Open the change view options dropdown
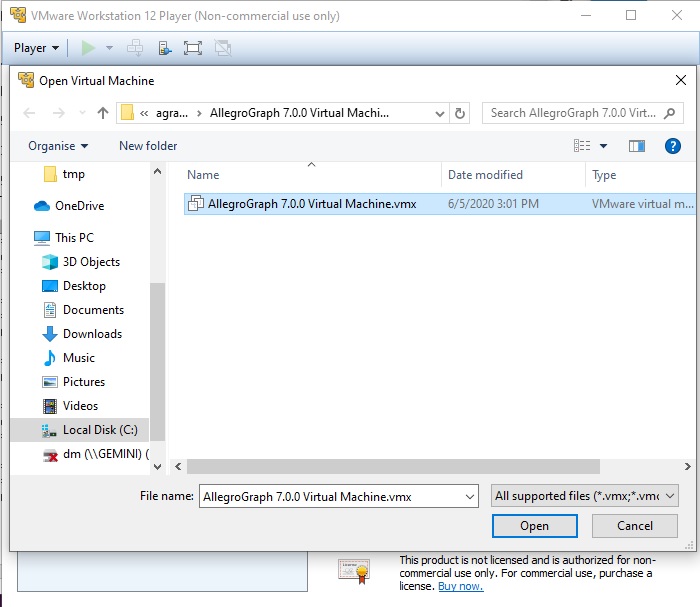700x607 pixels. tap(603, 146)
